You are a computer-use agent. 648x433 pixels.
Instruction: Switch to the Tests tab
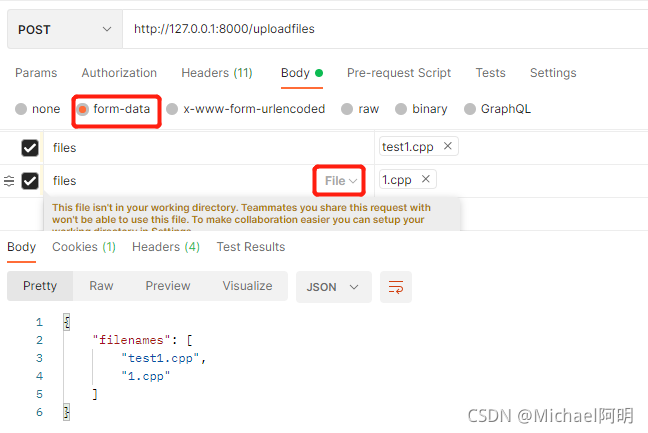pyautogui.click(x=490, y=73)
